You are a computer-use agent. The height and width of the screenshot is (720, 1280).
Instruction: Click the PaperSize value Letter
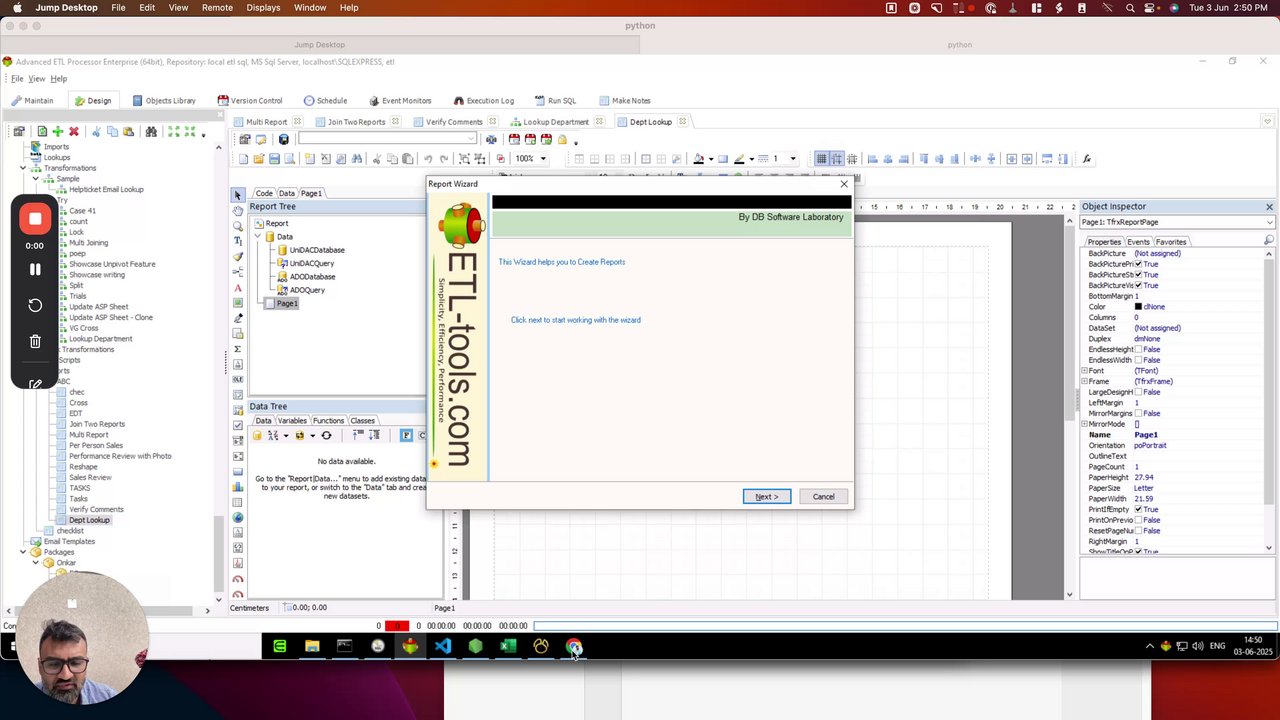tap(1144, 488)
